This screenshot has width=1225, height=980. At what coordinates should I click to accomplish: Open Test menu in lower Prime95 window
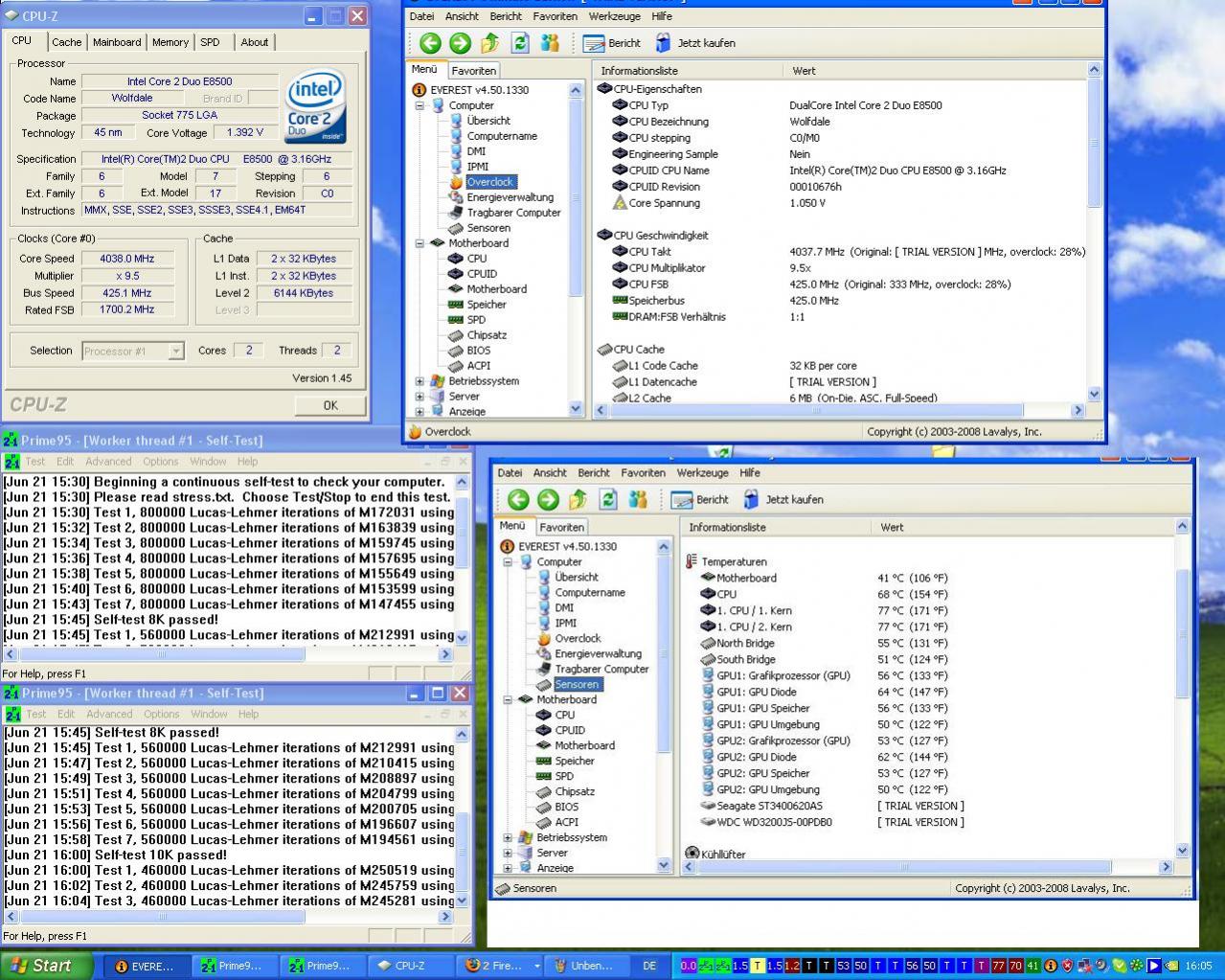point(36,715)
